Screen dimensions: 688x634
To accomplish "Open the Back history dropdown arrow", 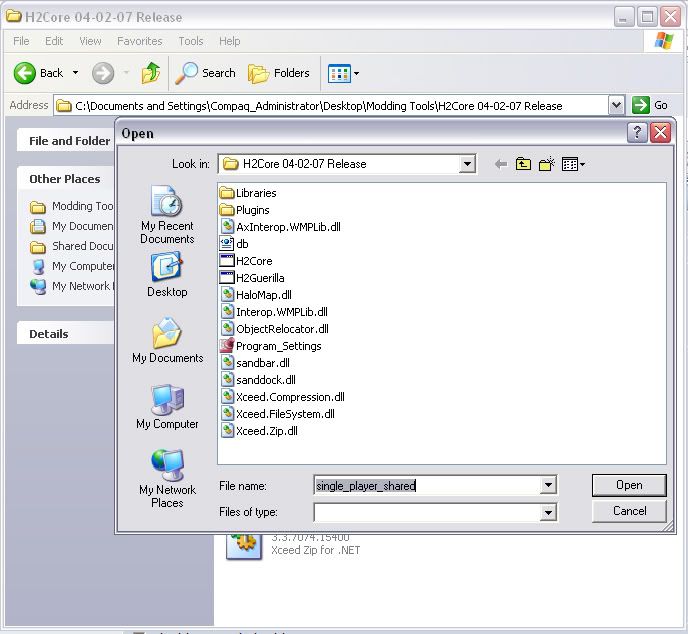I will tap(75, 73).
